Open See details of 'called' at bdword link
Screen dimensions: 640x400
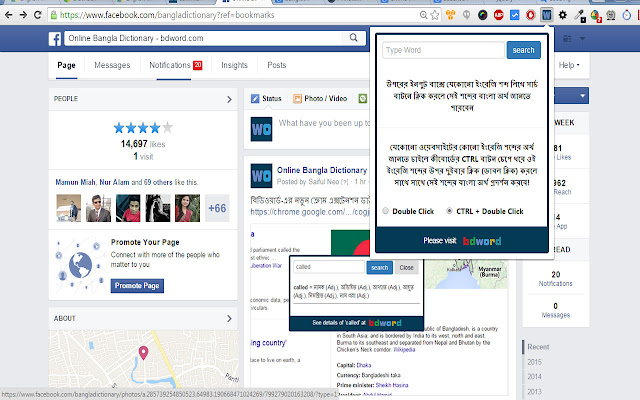357,323
